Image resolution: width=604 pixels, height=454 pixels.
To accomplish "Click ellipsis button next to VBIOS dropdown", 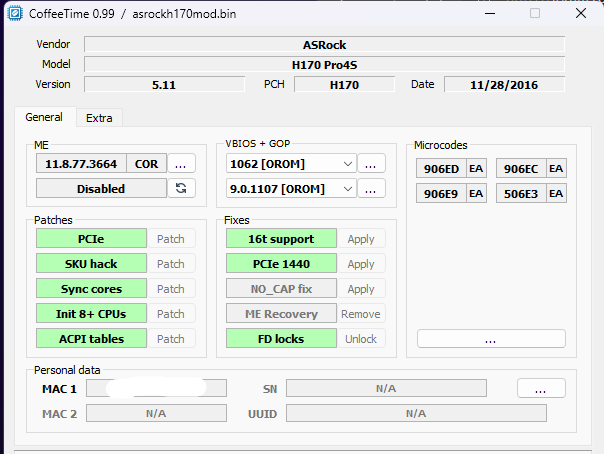I will click(371, 163).
